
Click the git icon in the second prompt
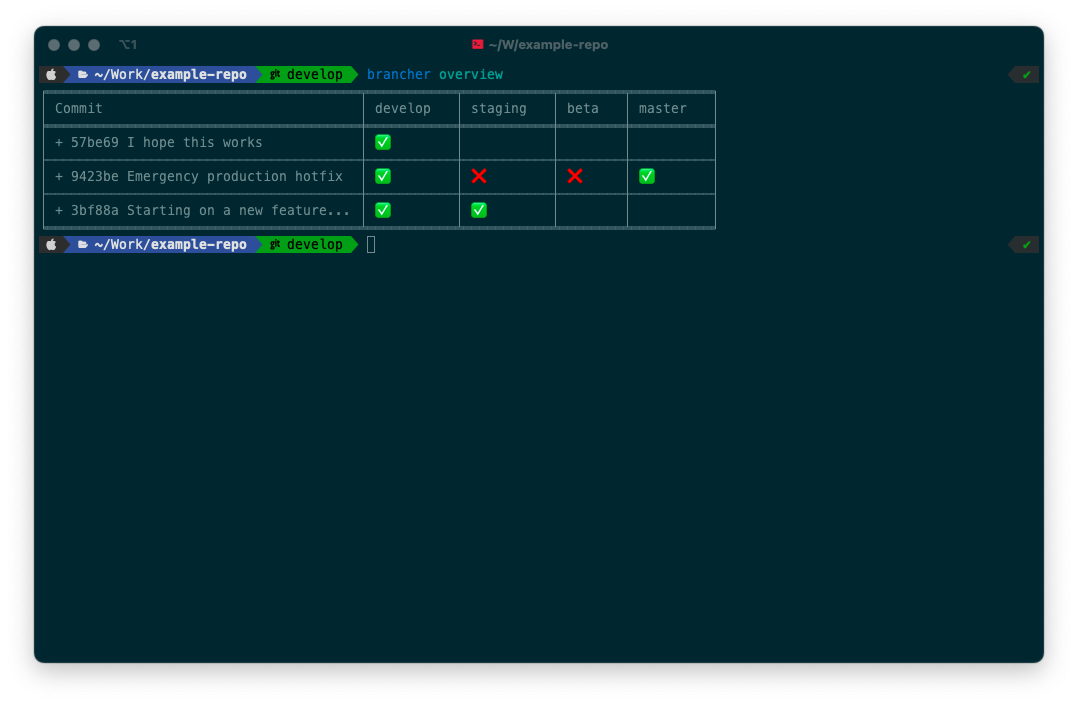[275, 244]
